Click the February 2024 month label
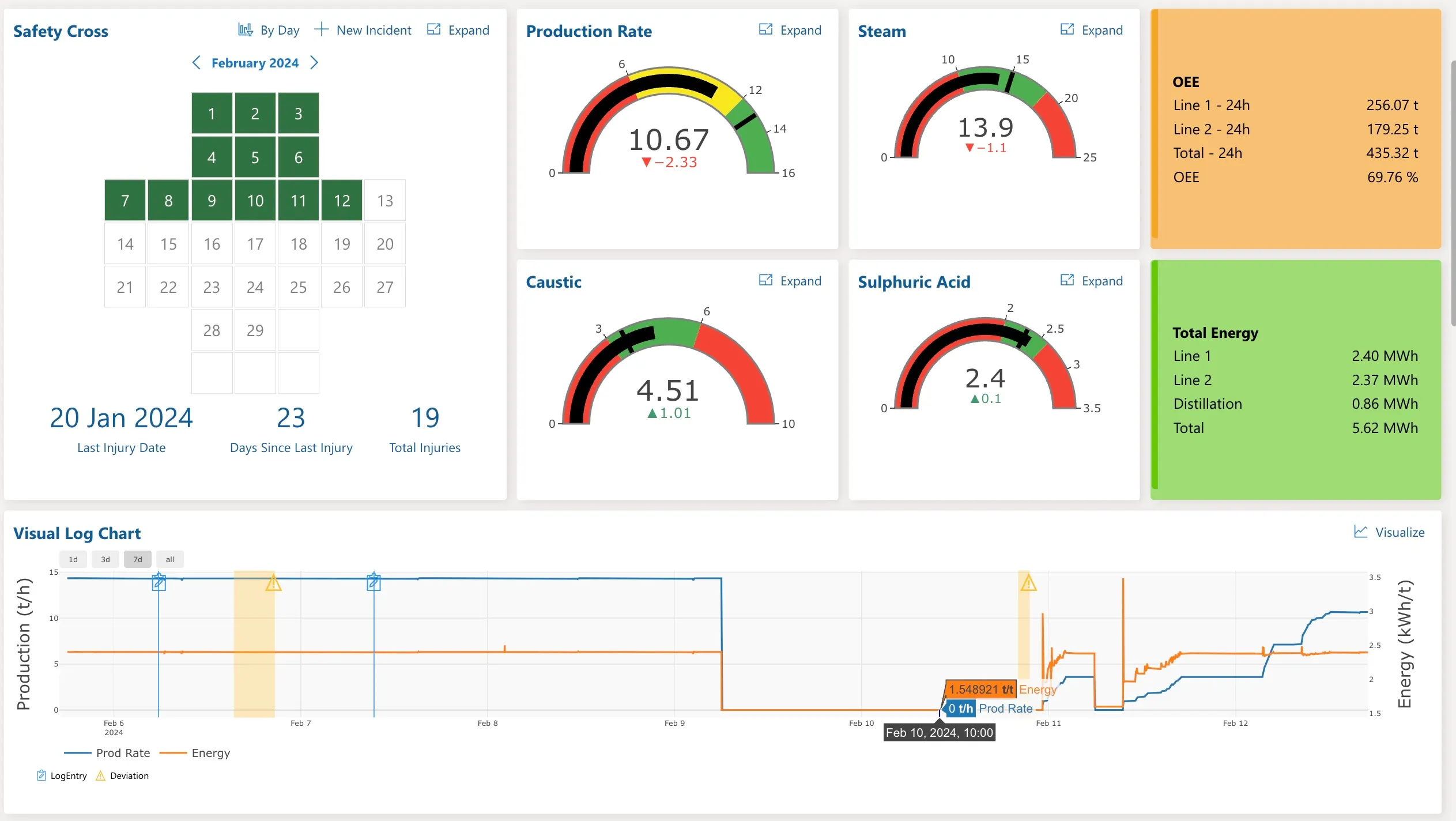Viewport: 1456px width, 821px height. (255, 63)
